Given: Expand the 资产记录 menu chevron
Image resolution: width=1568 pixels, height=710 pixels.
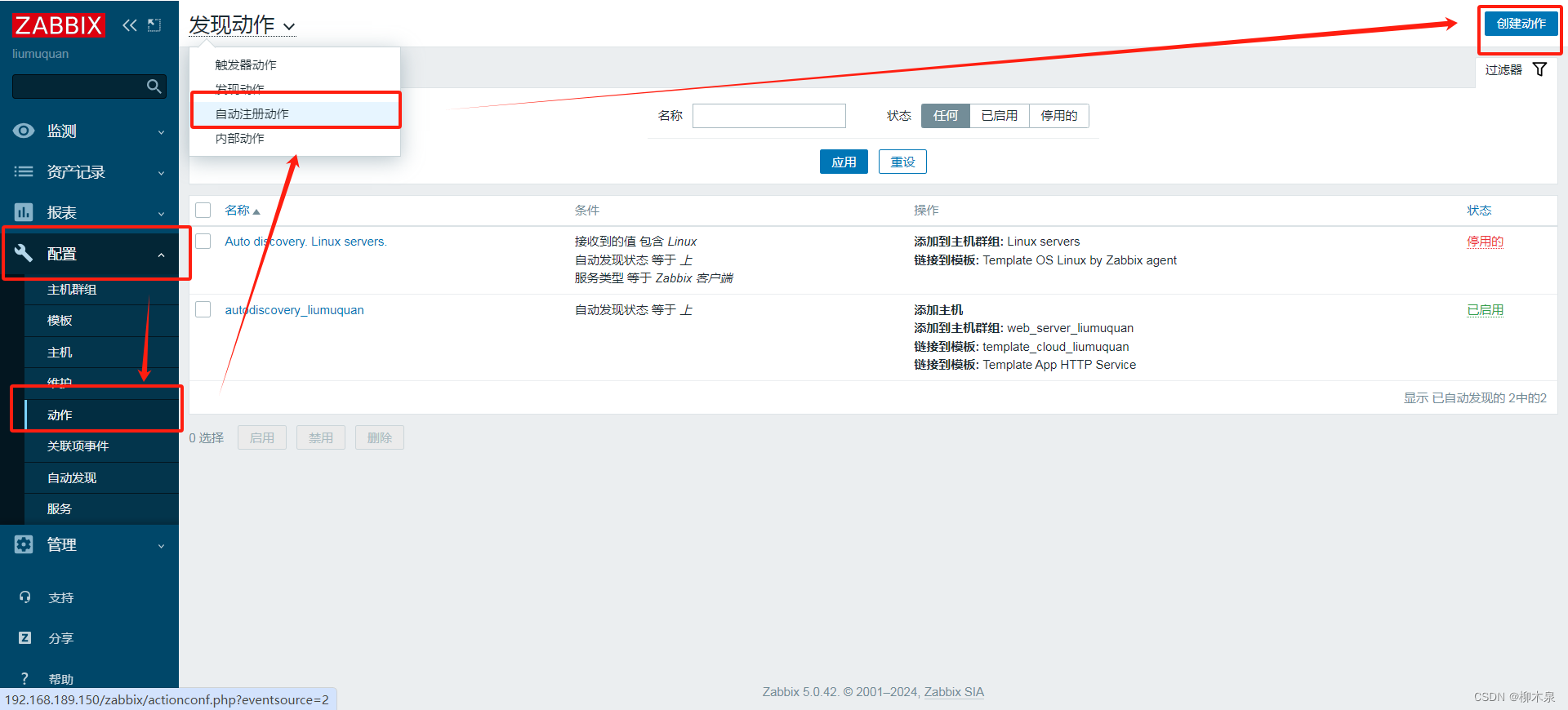Looking at the screenshot, I should pyautogui.click(x=161, y=173).
